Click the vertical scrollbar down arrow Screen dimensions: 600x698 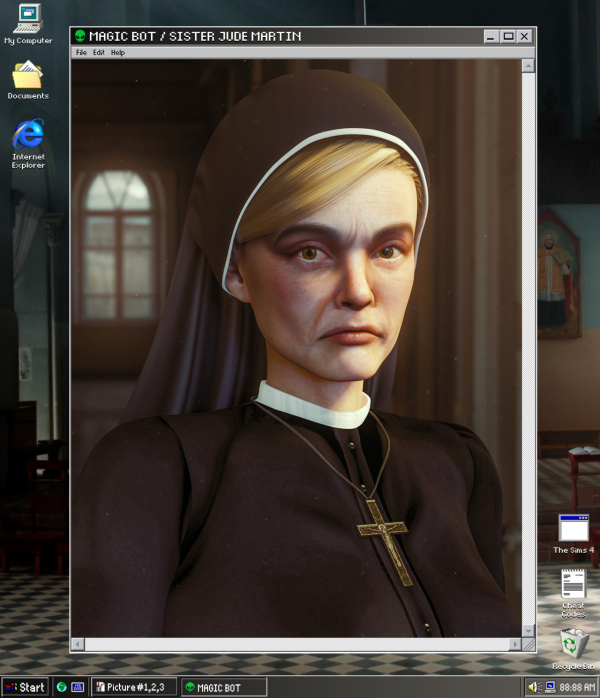pyautogui.click(x=528, y=630)
